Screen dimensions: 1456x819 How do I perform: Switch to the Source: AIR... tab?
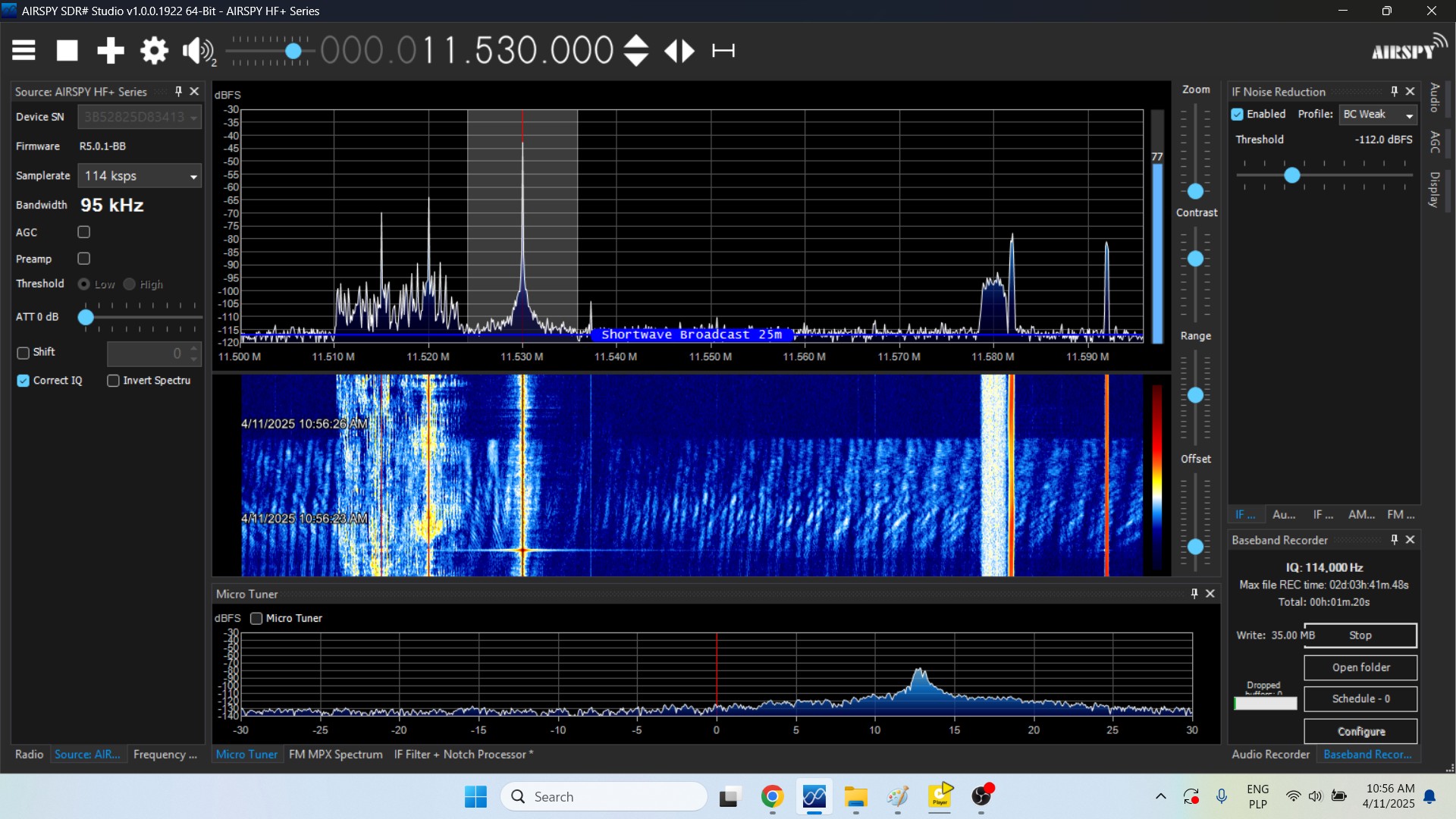click(x=87, y=755)
